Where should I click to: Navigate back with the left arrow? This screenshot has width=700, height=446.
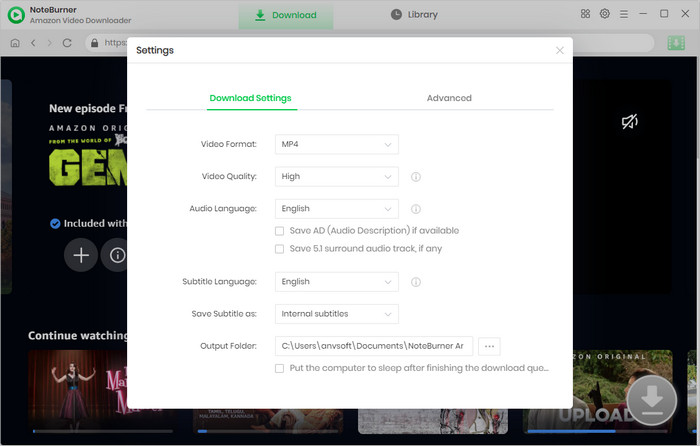pos(33,43)
